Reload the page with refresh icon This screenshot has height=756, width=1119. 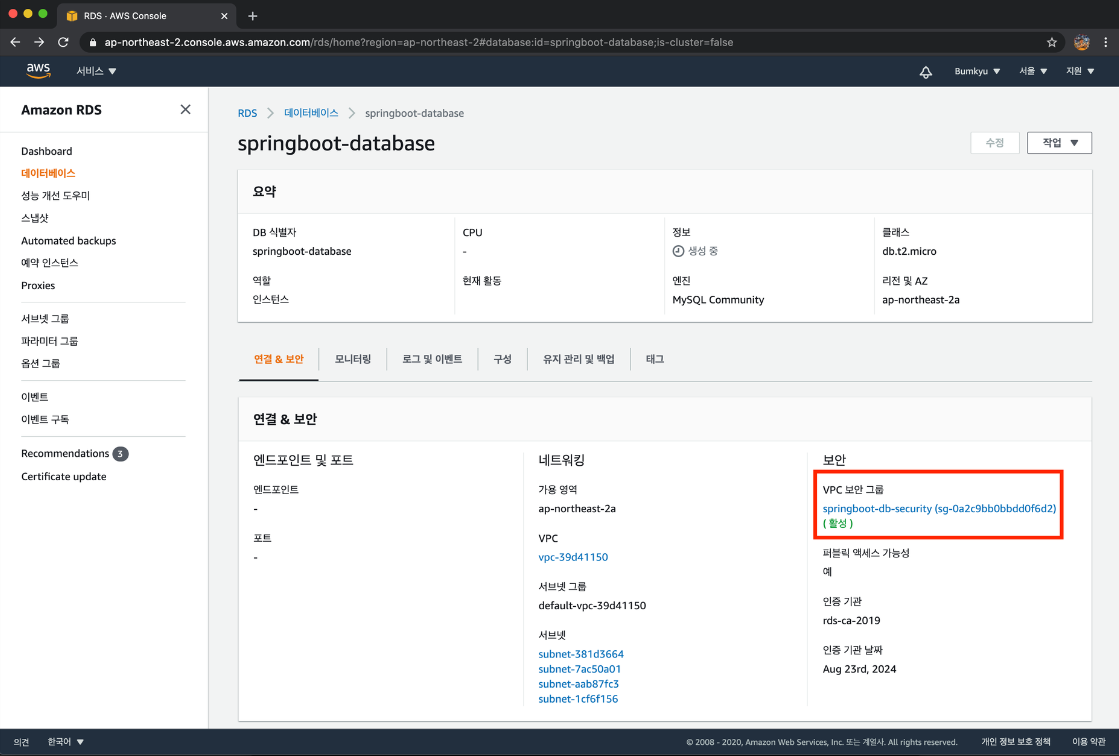(63, 42)
